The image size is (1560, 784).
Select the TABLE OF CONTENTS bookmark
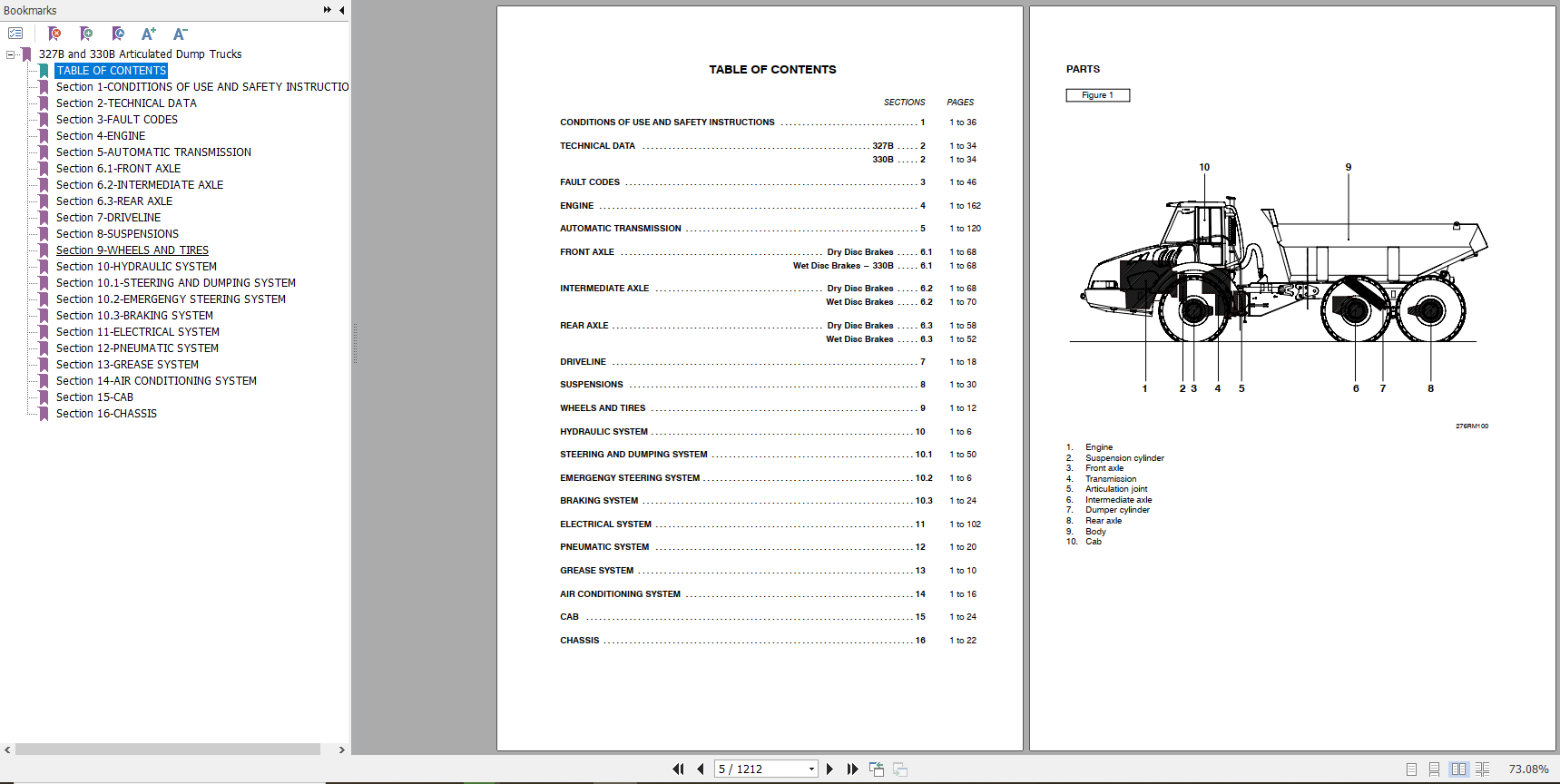[112, 71]
